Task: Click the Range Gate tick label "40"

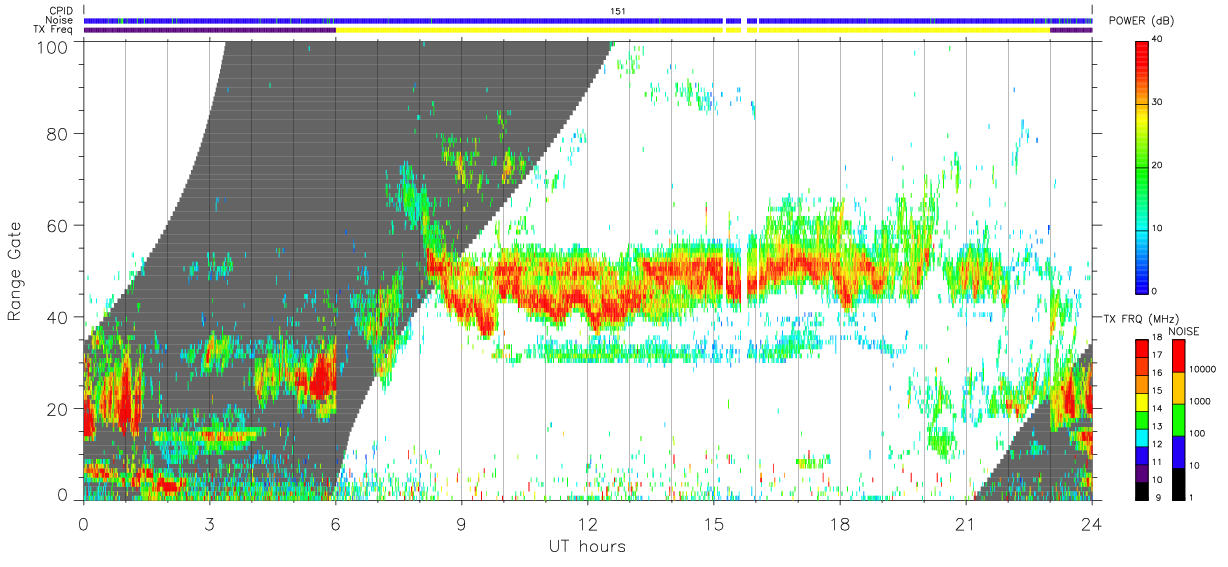Action: pos(57,317)
